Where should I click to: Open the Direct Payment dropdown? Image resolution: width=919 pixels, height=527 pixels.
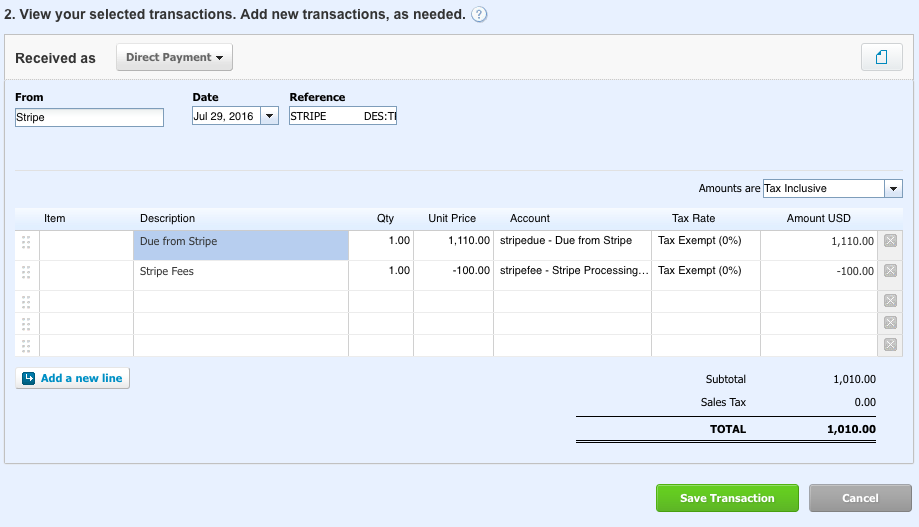[174, 57]
